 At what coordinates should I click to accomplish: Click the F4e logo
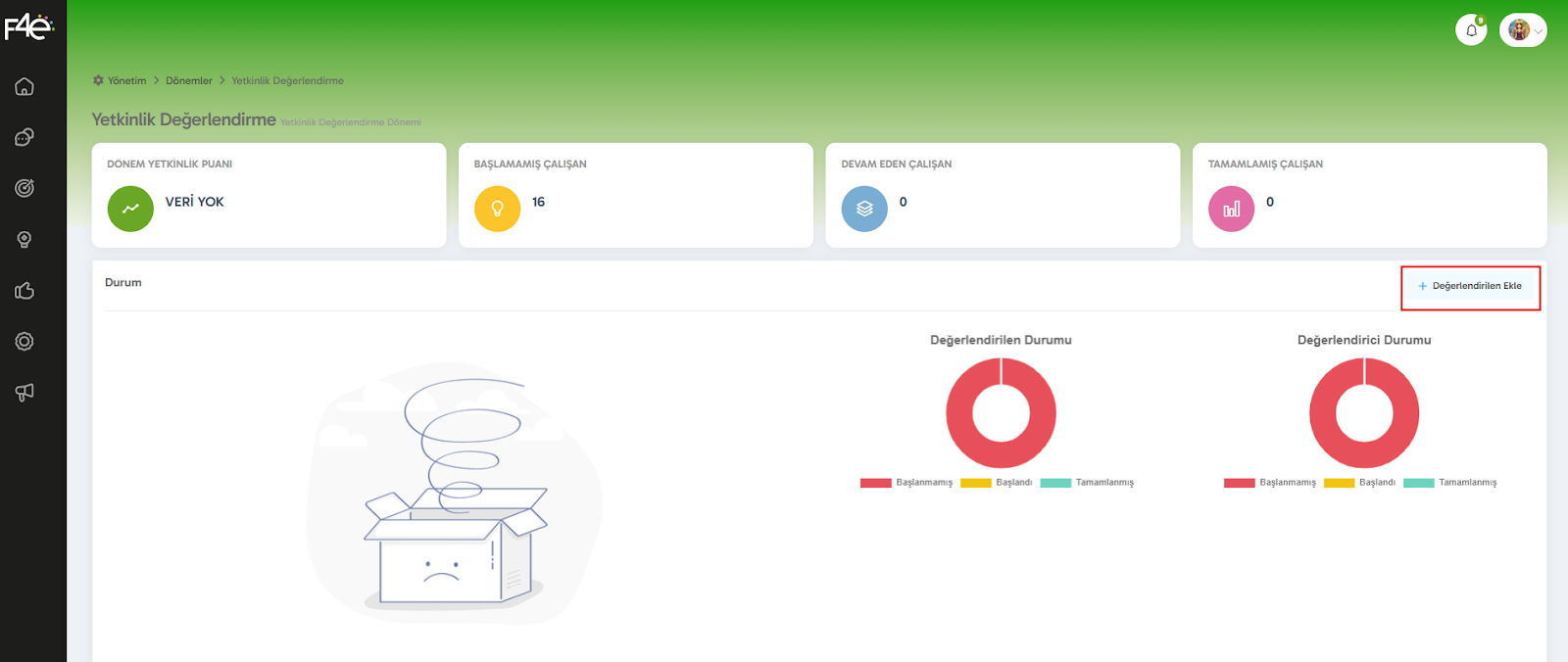tap(28, 26)
